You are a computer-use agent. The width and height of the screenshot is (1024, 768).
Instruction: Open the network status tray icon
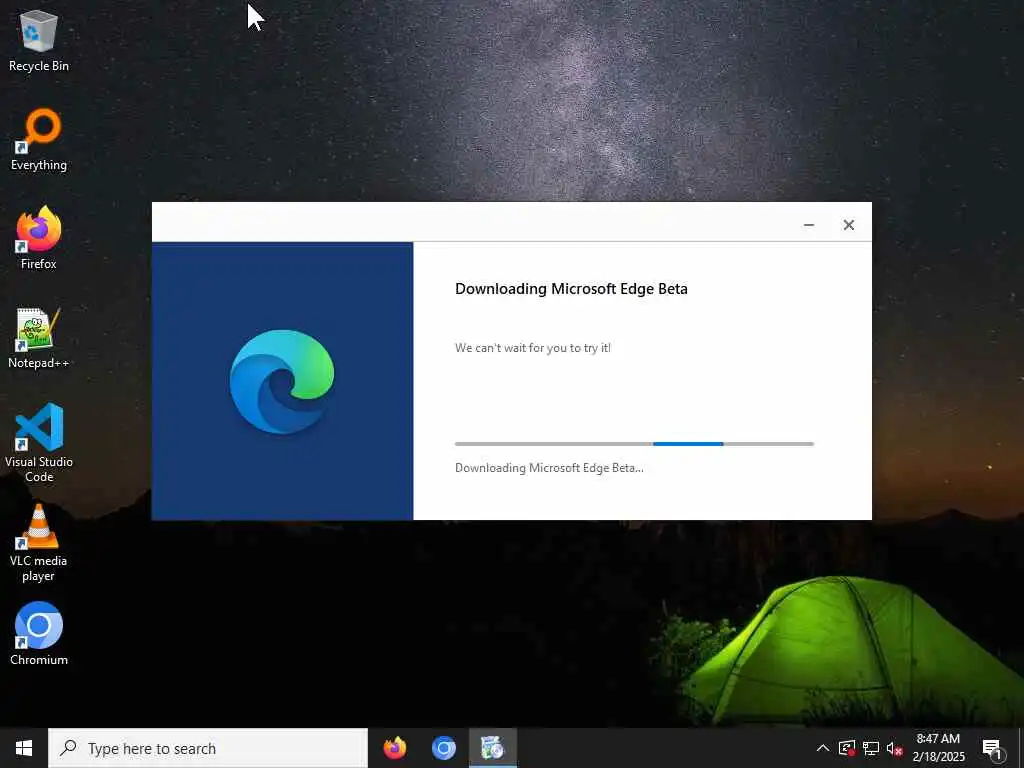coord(871,748)
